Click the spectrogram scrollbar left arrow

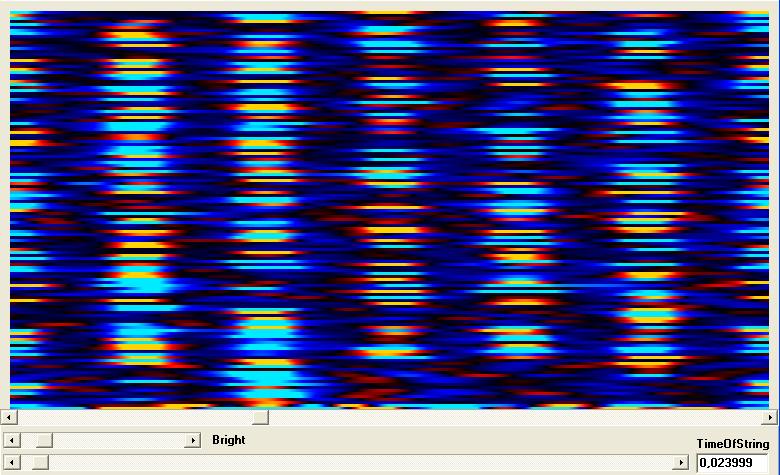[9, 417]
